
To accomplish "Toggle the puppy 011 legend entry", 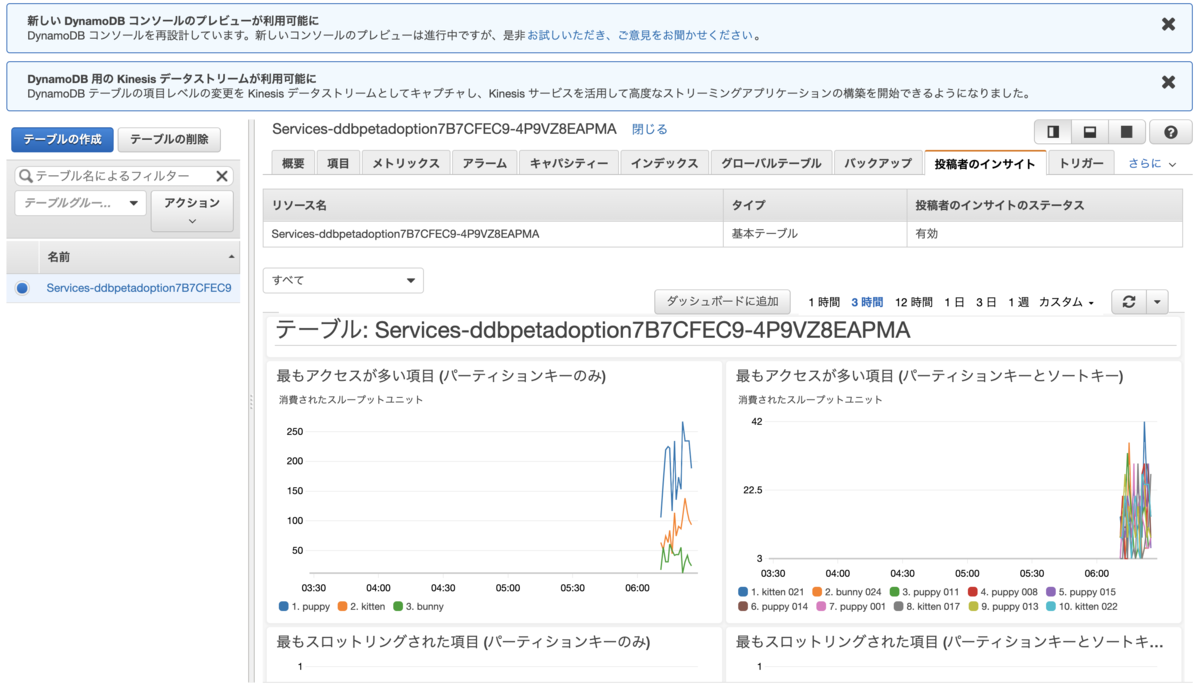I will coord(925,592).
